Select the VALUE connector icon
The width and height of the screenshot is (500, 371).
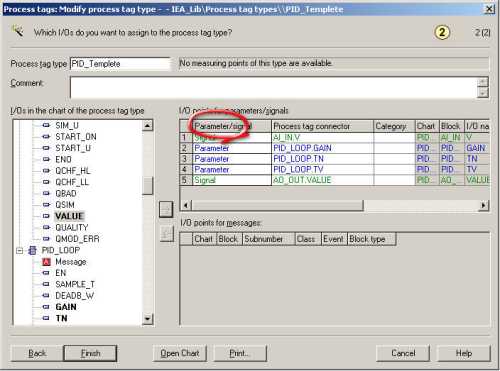[x=46, y=216]
